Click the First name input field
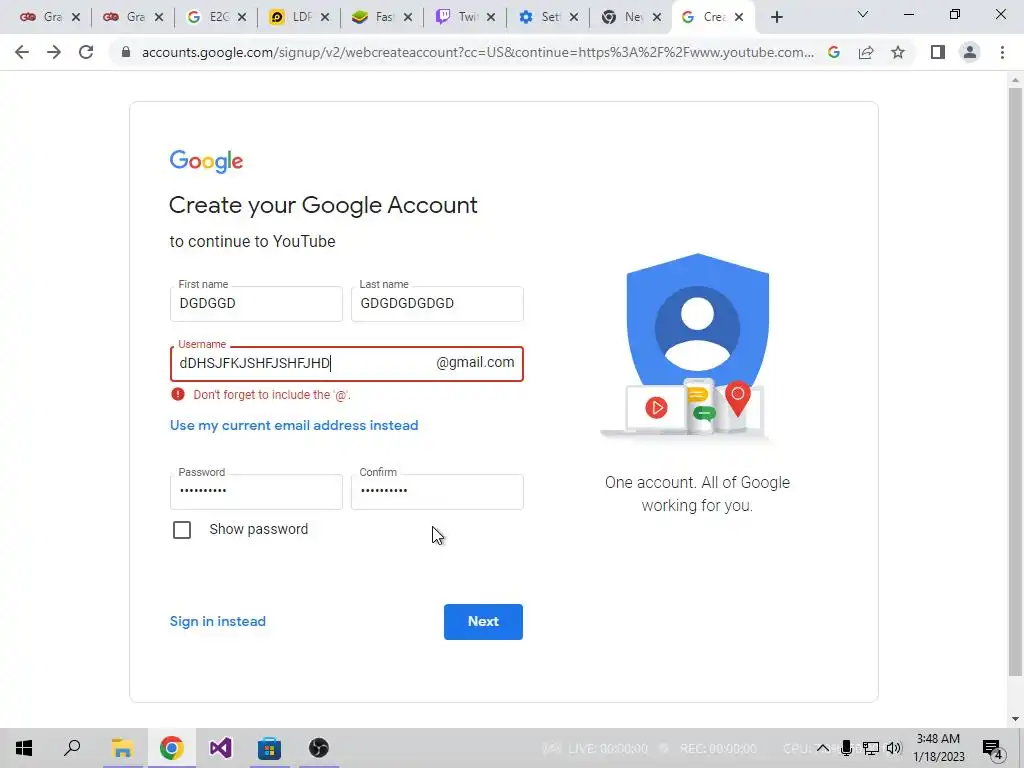 (x=256, y=304)
